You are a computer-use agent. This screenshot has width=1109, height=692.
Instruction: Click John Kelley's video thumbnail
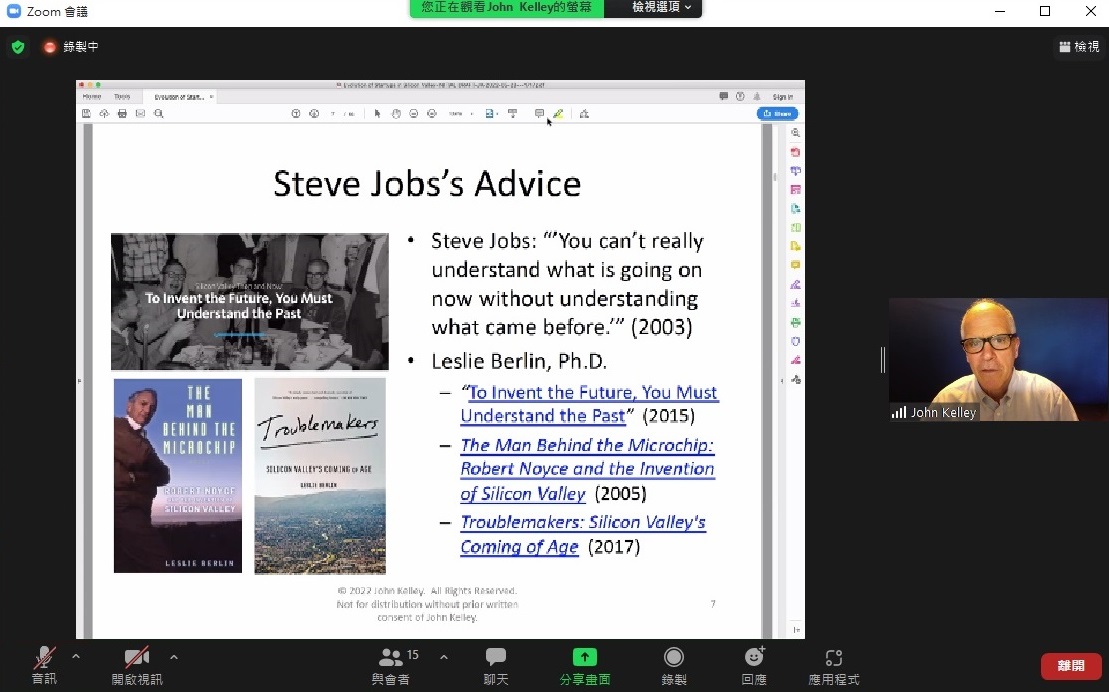pos(998,360)
